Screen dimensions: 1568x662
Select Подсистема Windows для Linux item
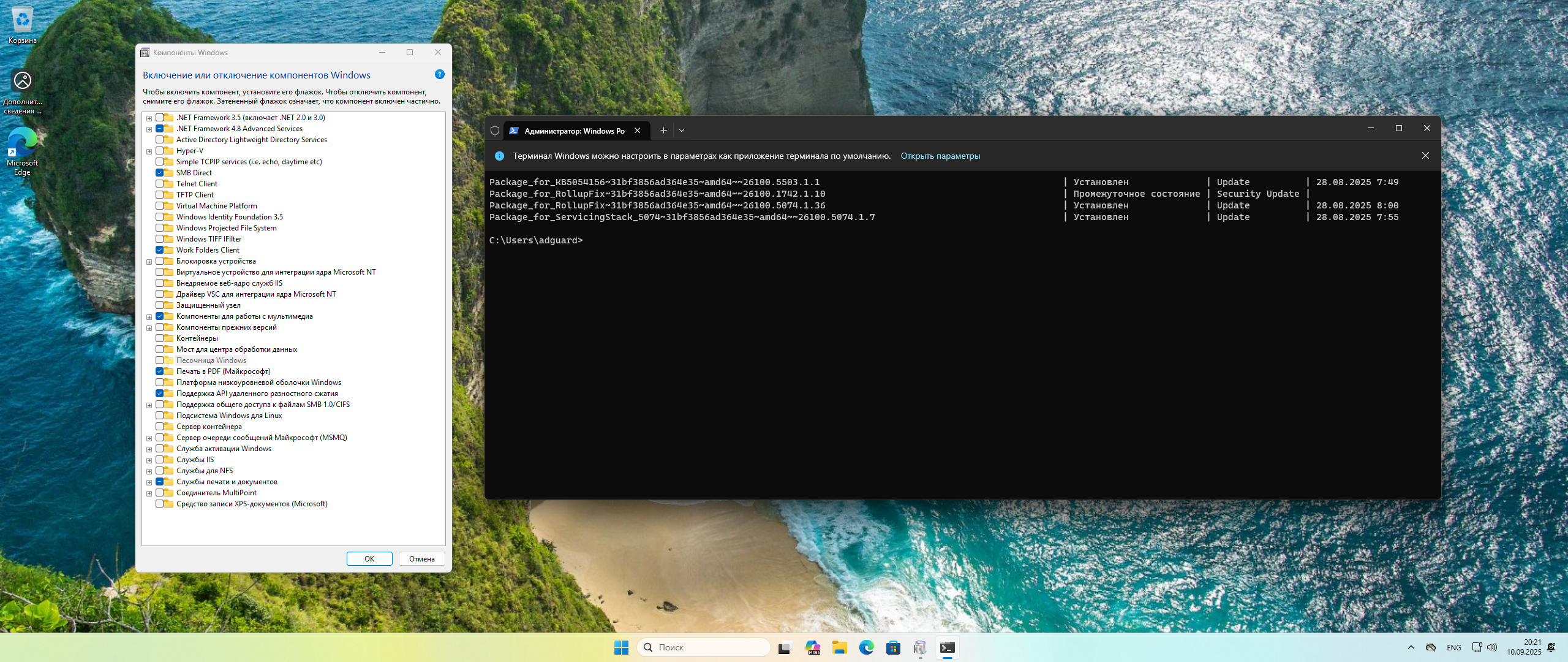(x=228, y=416)
